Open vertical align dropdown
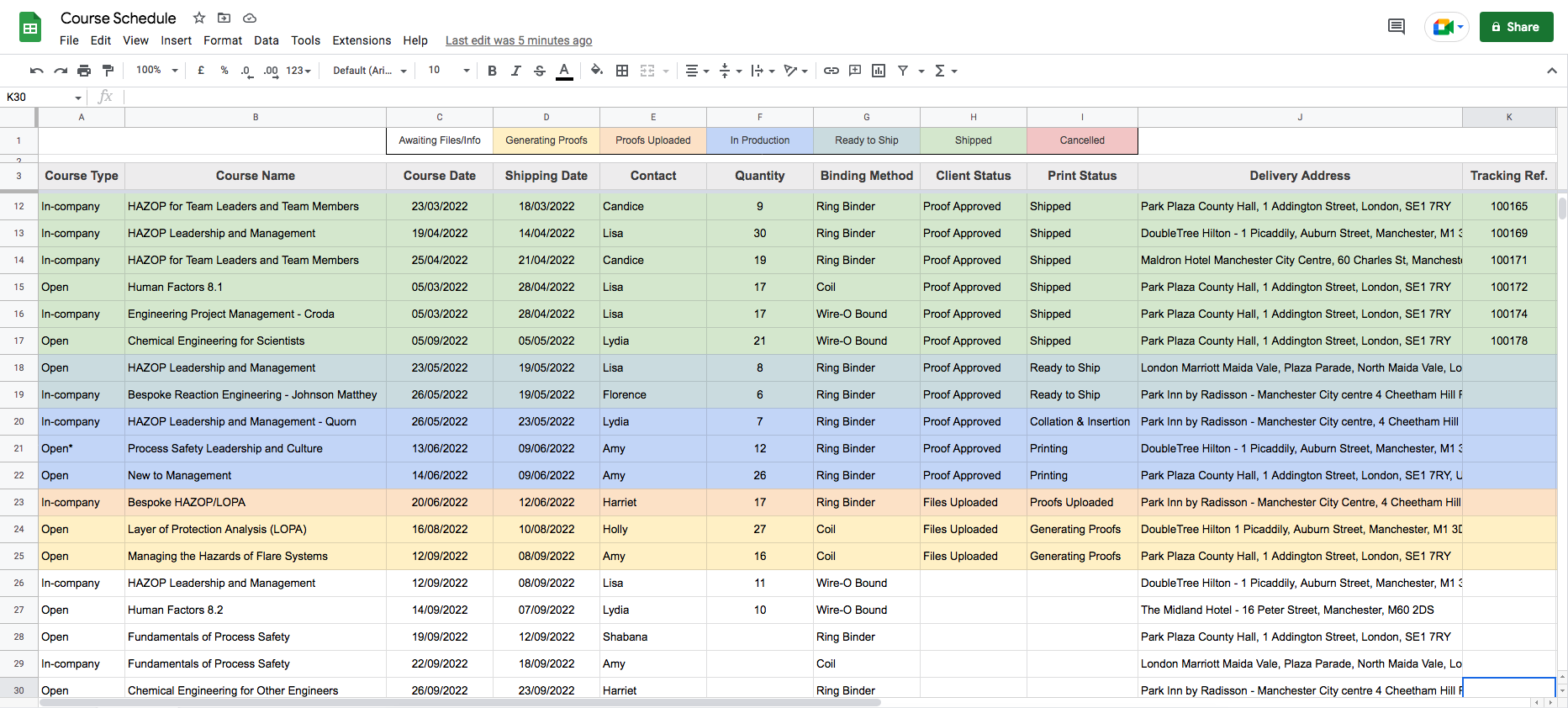Viewport: 1568px width, 708px height. pos(730,71)
